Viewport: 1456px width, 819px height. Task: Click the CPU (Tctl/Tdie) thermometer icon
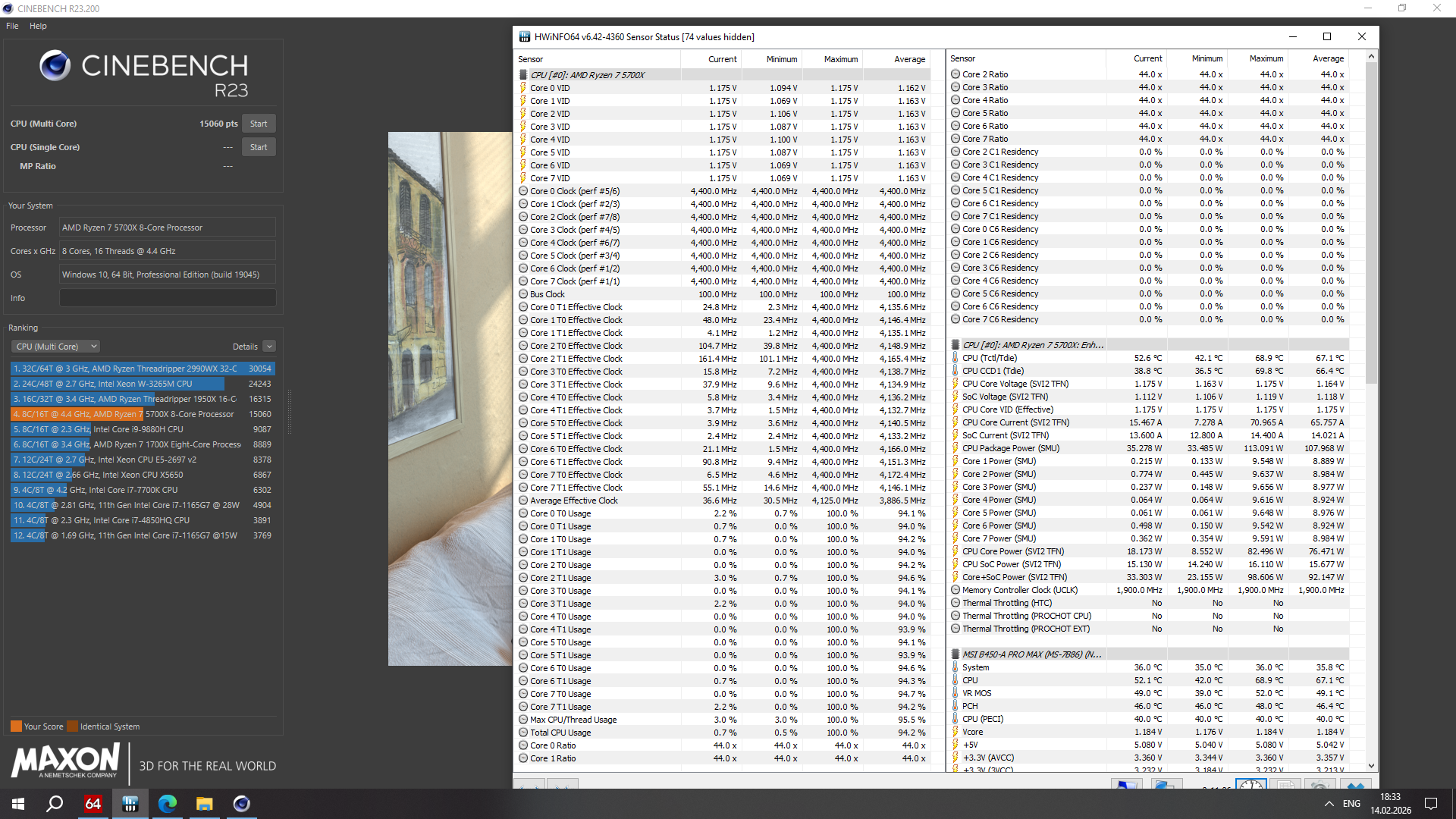click(x=955, y=358)
